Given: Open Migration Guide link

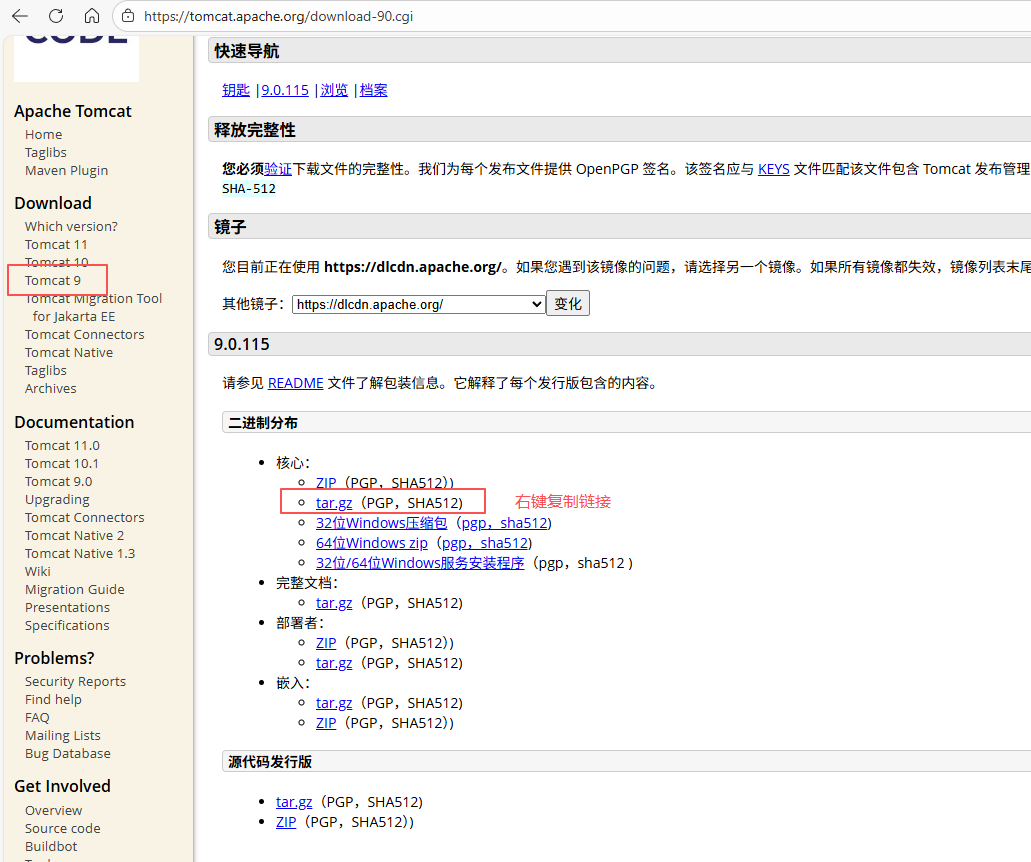Looking at the screenshot, I should click(75, 589).
